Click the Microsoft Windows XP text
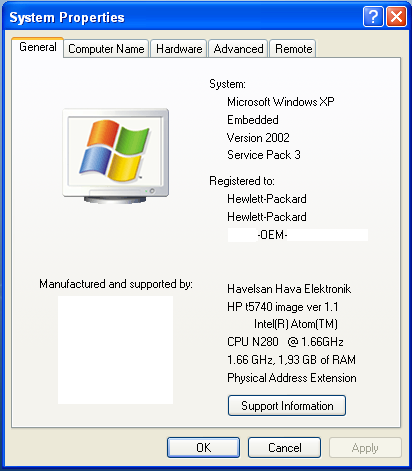Screen dimensions: 412x471 click(x=281, y=102)
